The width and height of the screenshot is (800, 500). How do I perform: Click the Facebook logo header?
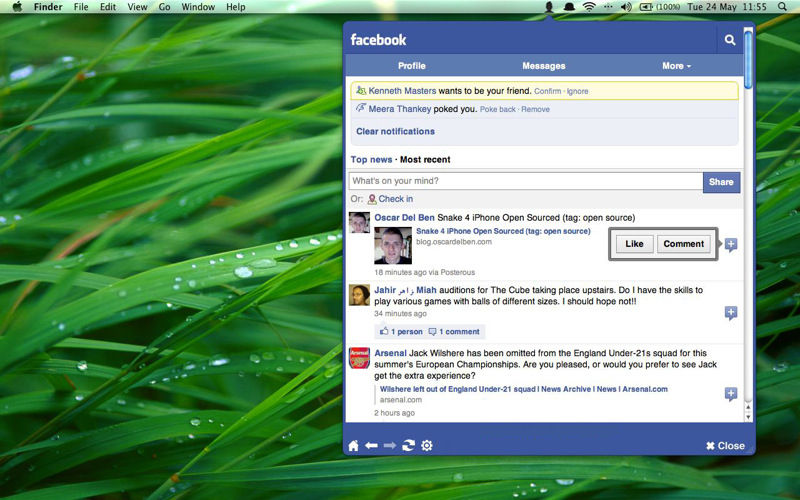378,40
